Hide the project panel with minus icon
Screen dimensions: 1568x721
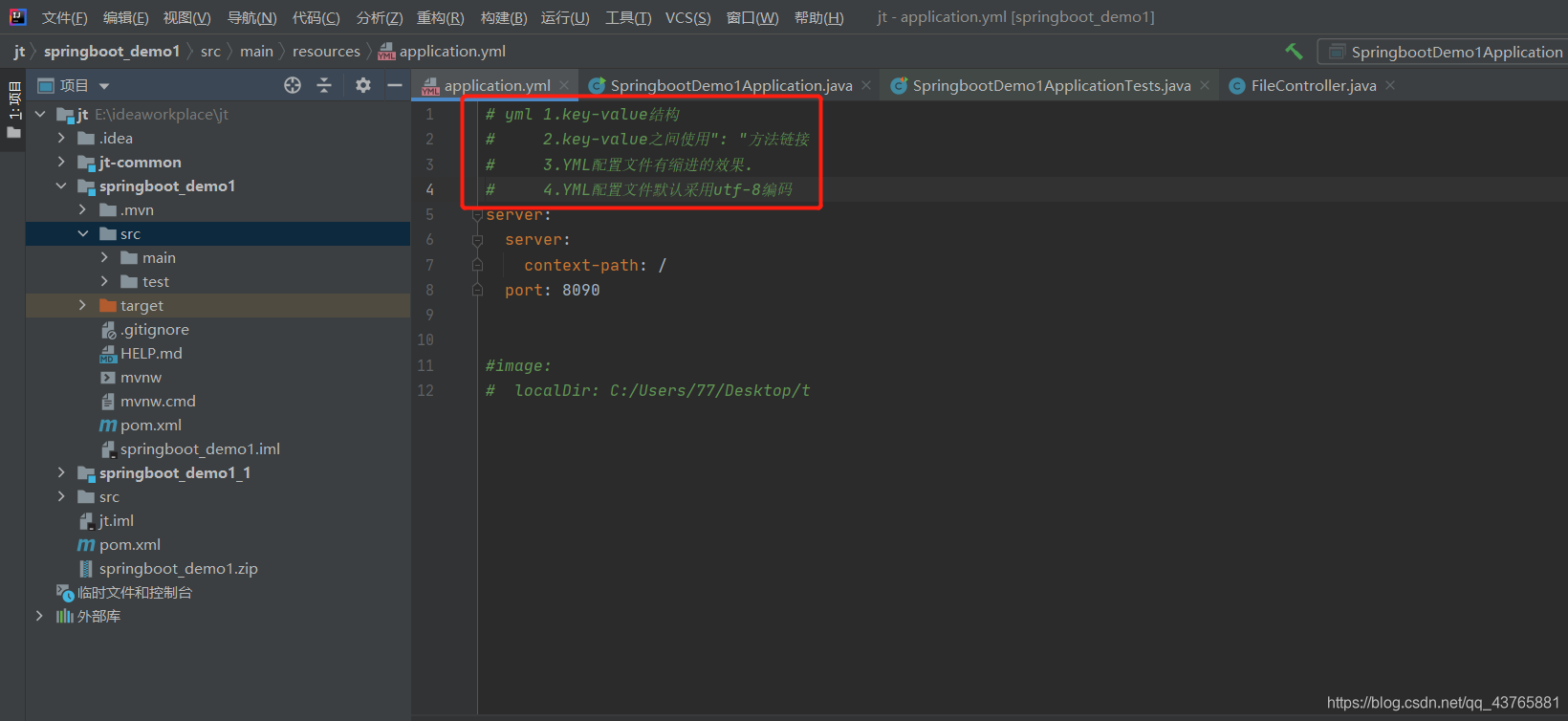point(394,85)
